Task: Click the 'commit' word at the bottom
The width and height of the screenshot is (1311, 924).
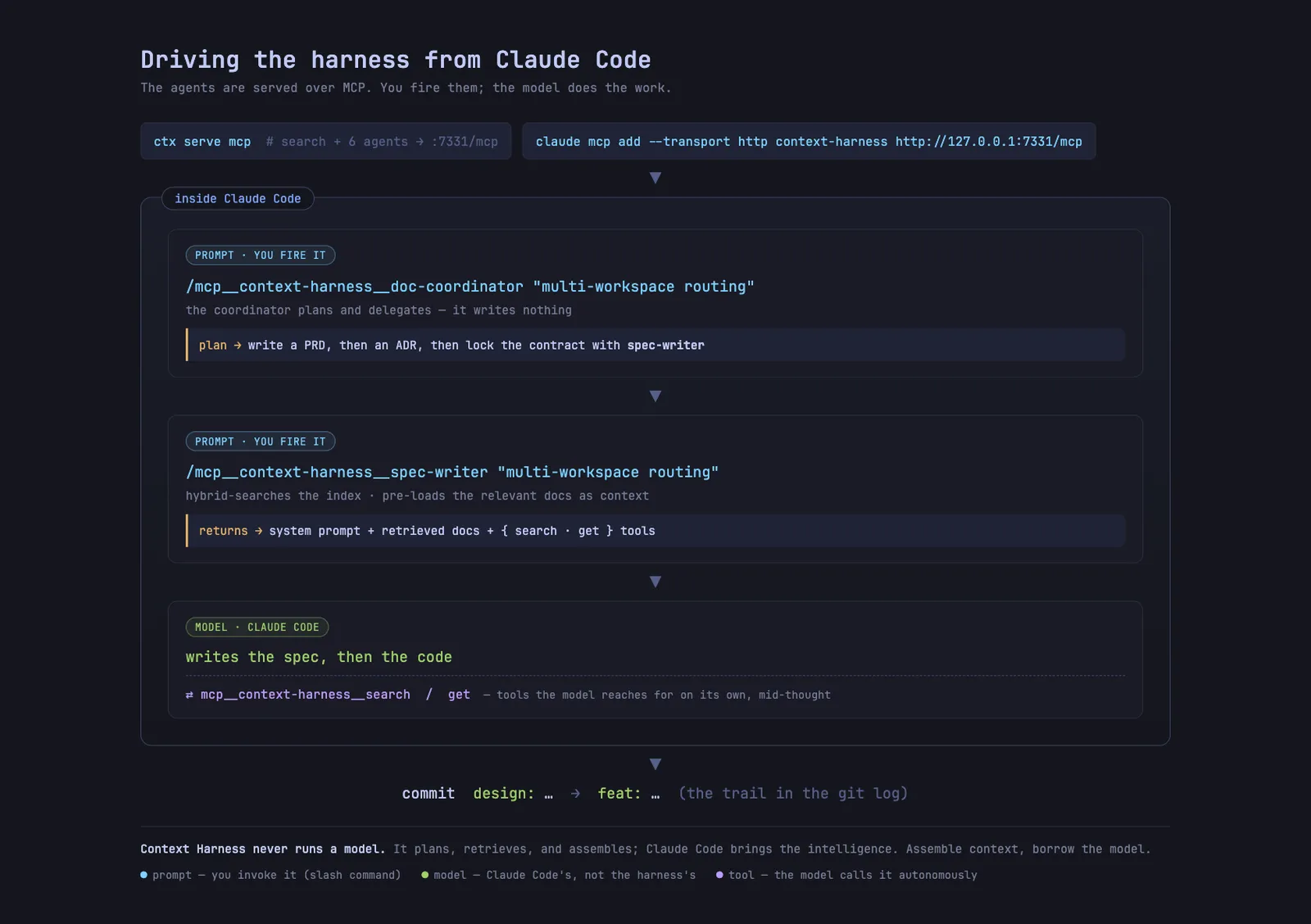Action: click(x=429, y=793)
